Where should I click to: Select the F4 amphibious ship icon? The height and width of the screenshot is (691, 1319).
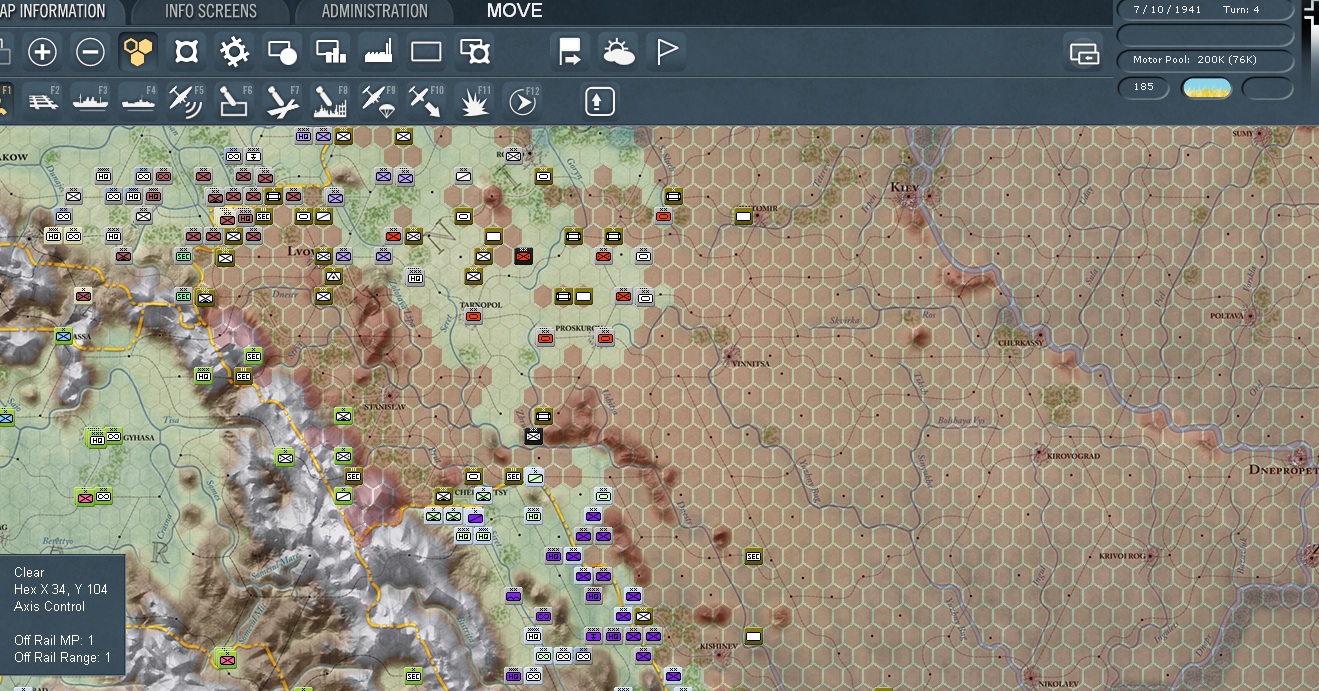point(138,101)
